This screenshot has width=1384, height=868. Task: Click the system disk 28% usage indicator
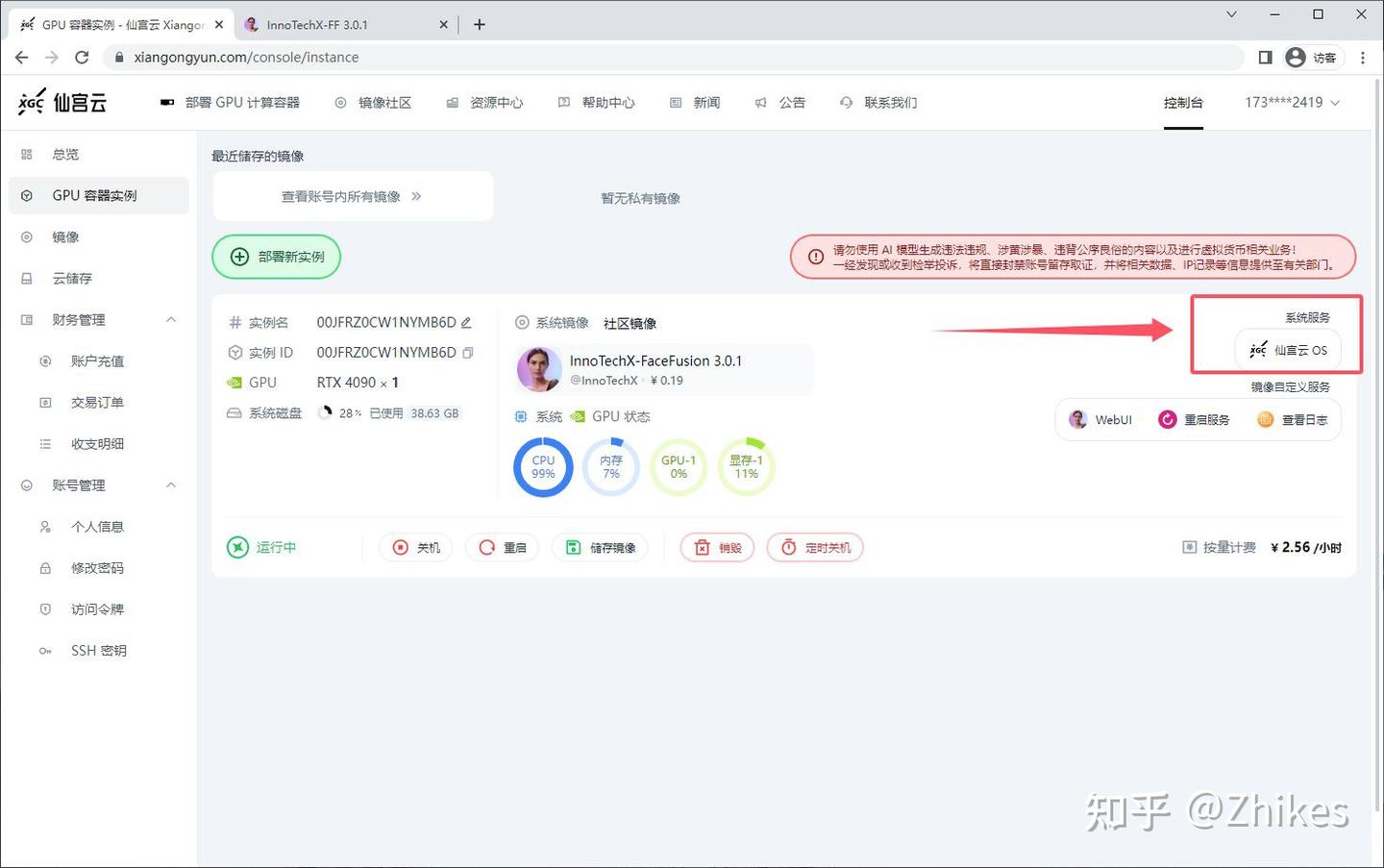point(339,413)
